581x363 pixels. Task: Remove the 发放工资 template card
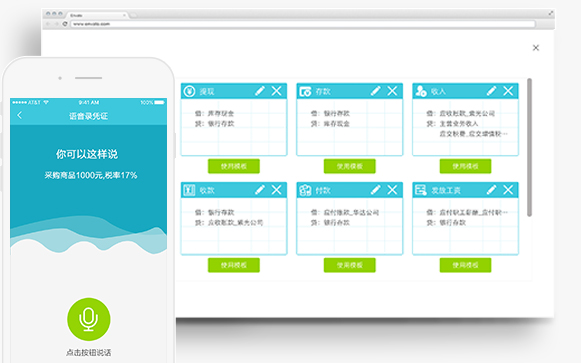click(508, 190)
